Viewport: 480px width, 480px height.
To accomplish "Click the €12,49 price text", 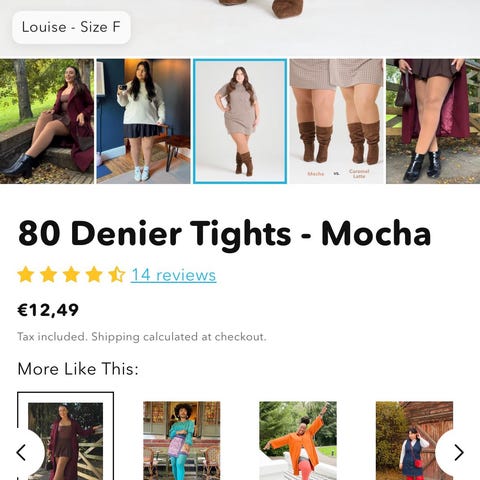I will [x=48, y=310].
